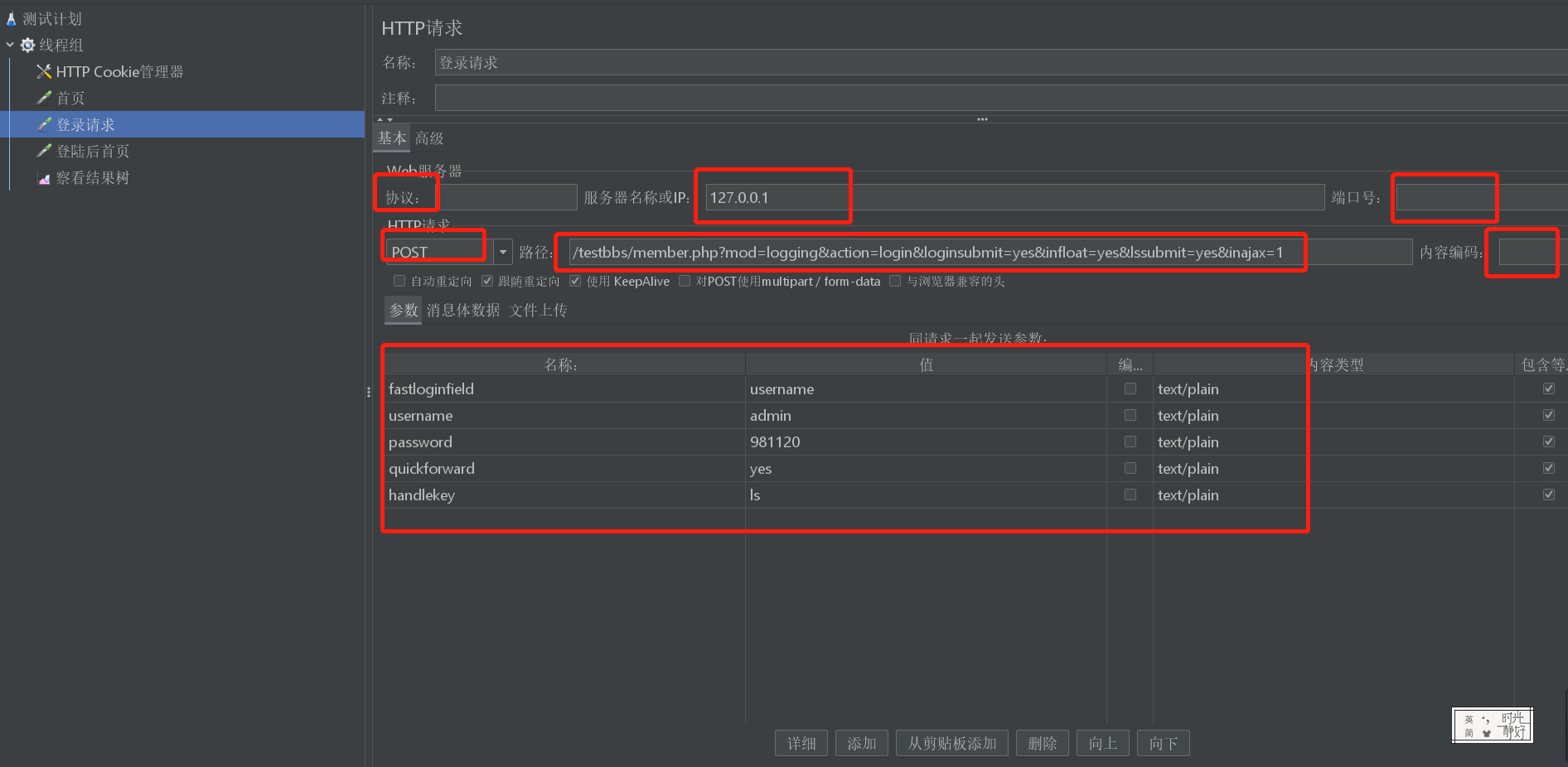Click the 内容类型 column header
The width and height of the screenshot is (1568, 767).
(x=1333, y=364)
